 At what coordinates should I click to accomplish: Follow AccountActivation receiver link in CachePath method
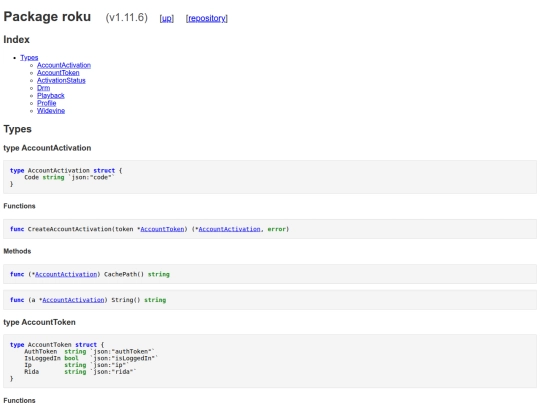pos(66,274)
